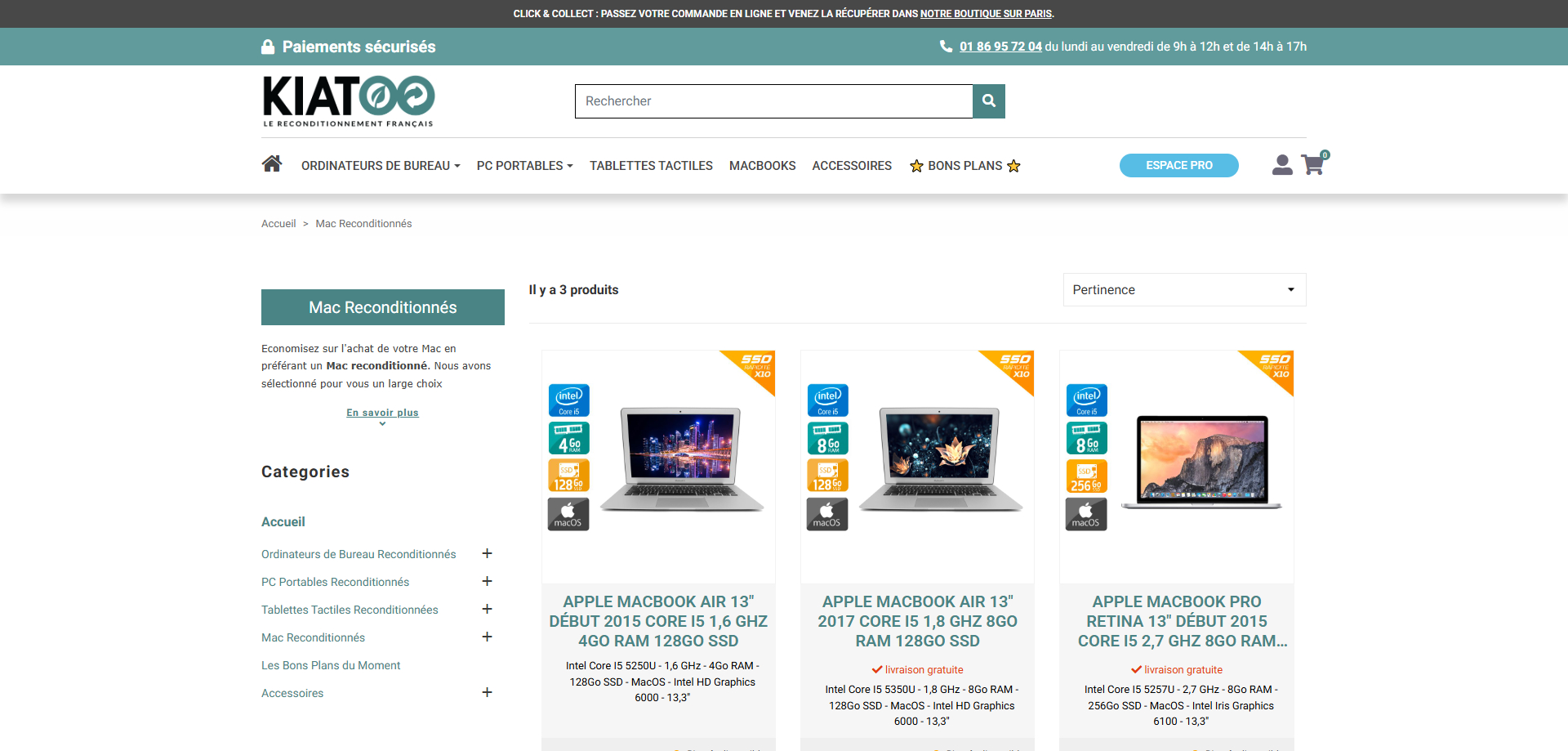This screenshot has width=1568, height=751.
Task: Open Apple MacBook Air 13" 2017 title
Action: [x=918, y=621]
